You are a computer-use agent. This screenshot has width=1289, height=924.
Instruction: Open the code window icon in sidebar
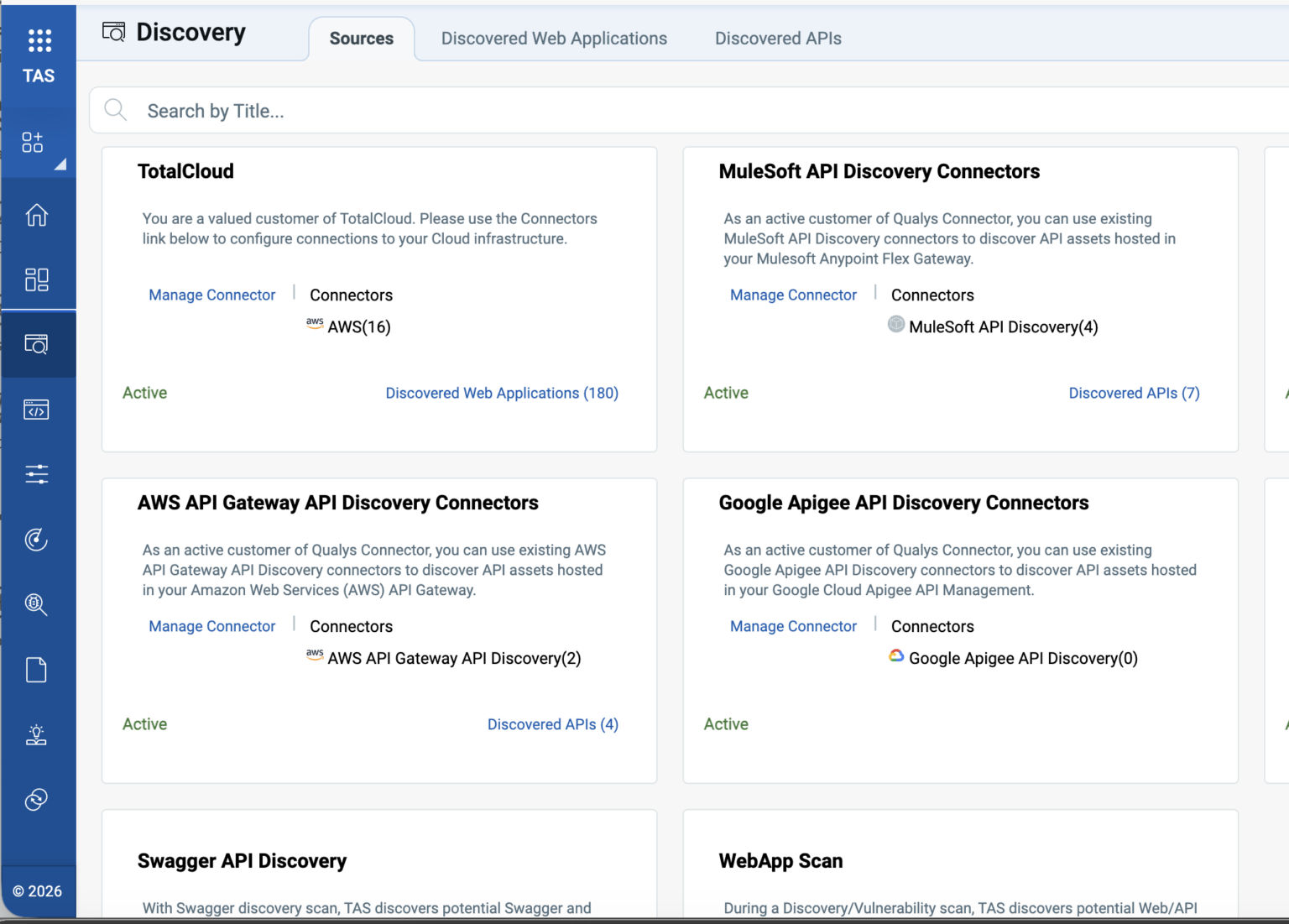(37, 410)
